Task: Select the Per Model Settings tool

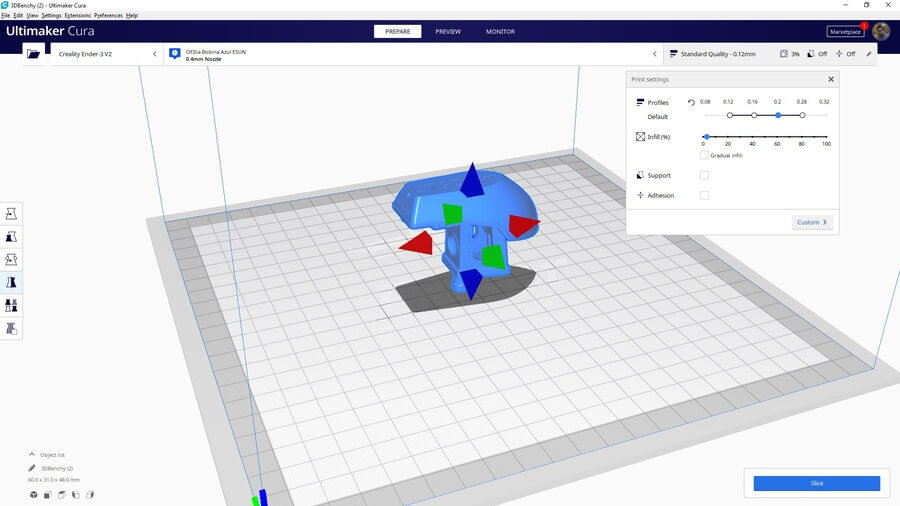Action: click(x=11, y=306)
